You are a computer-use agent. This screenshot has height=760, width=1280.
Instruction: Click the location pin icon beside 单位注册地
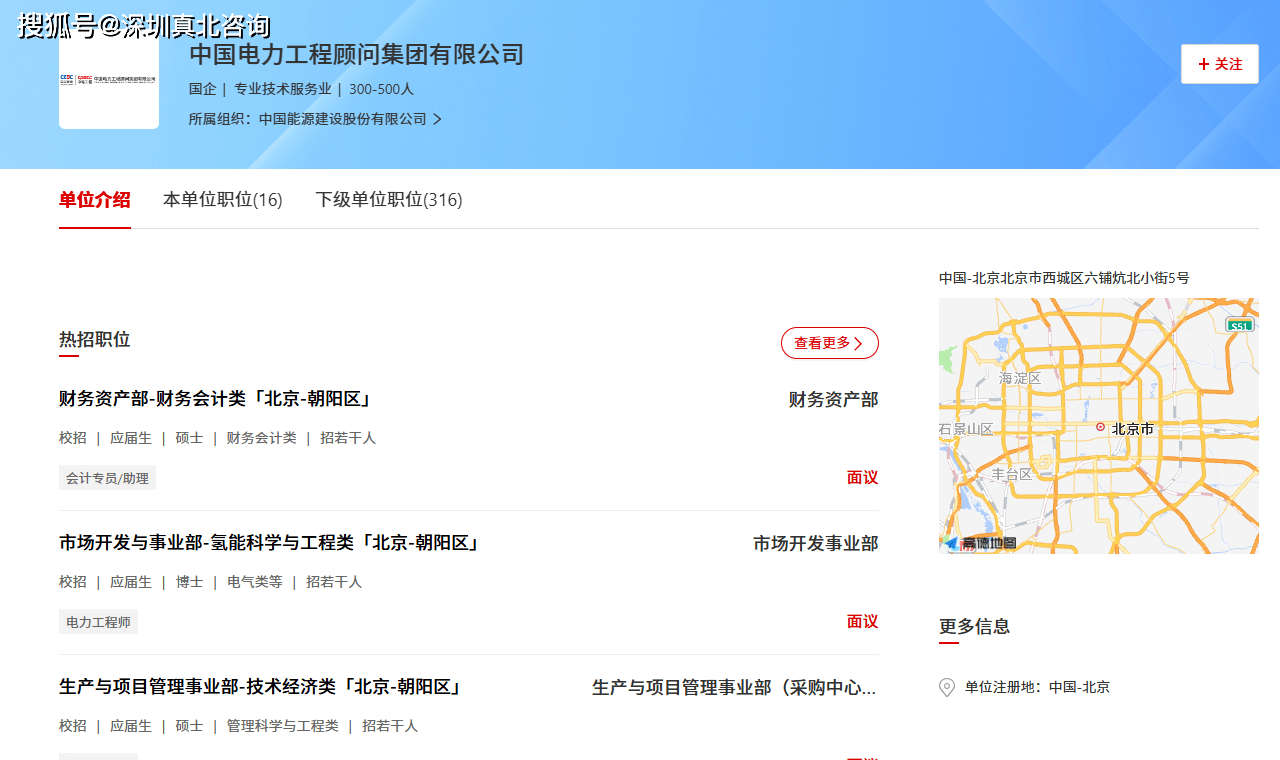point(947,687)
